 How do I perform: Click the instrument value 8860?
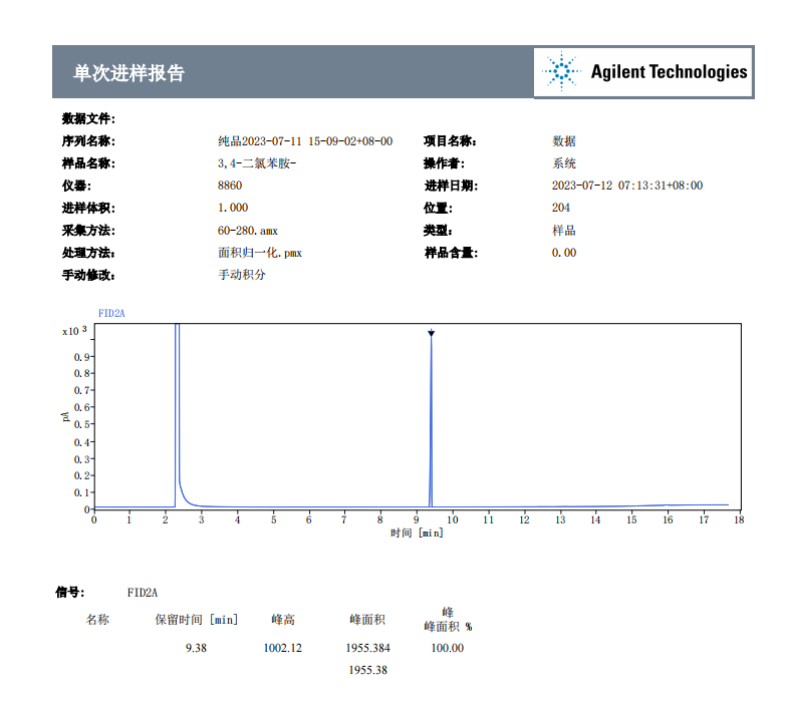(x=229, y=185)
